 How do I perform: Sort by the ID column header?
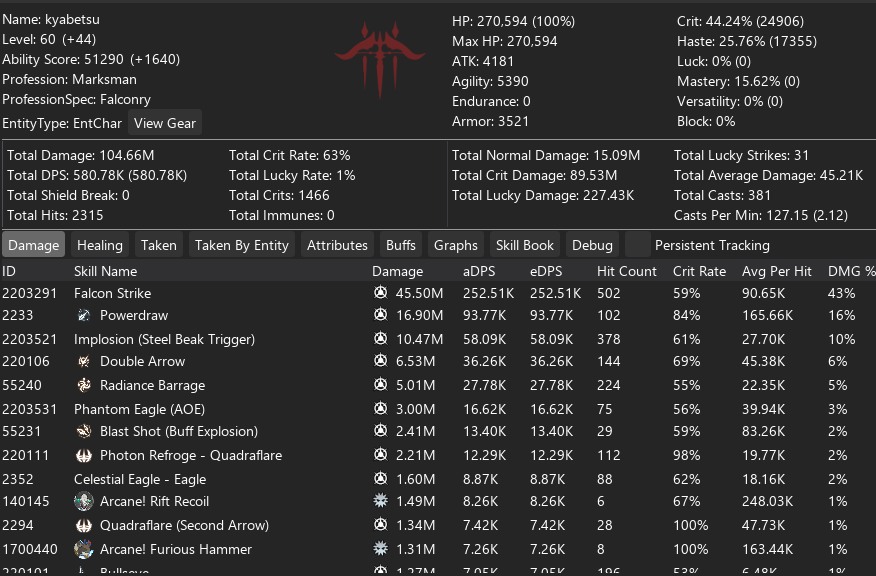(x=9, y=271)
